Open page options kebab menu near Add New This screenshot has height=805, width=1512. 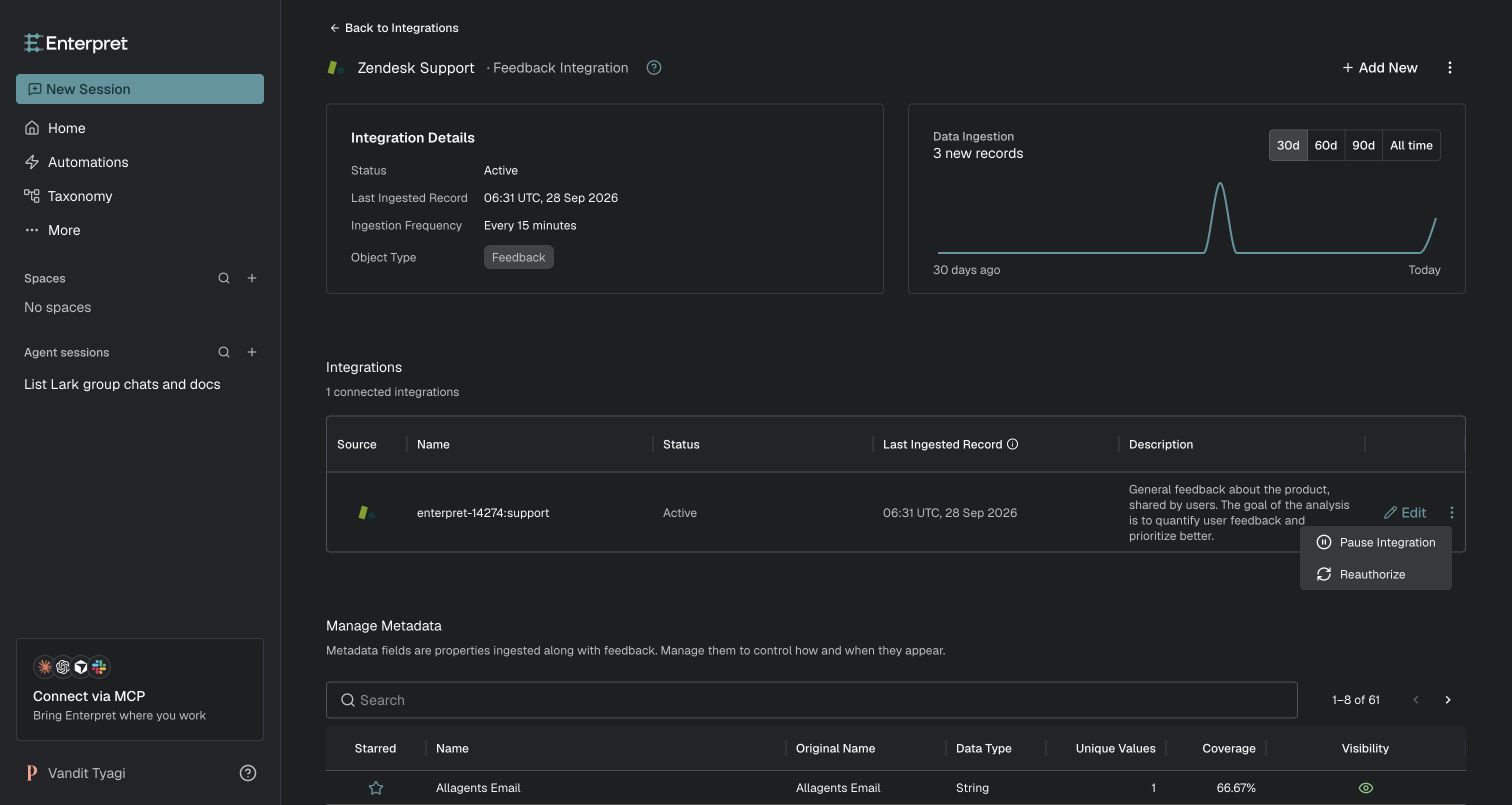1450,68
